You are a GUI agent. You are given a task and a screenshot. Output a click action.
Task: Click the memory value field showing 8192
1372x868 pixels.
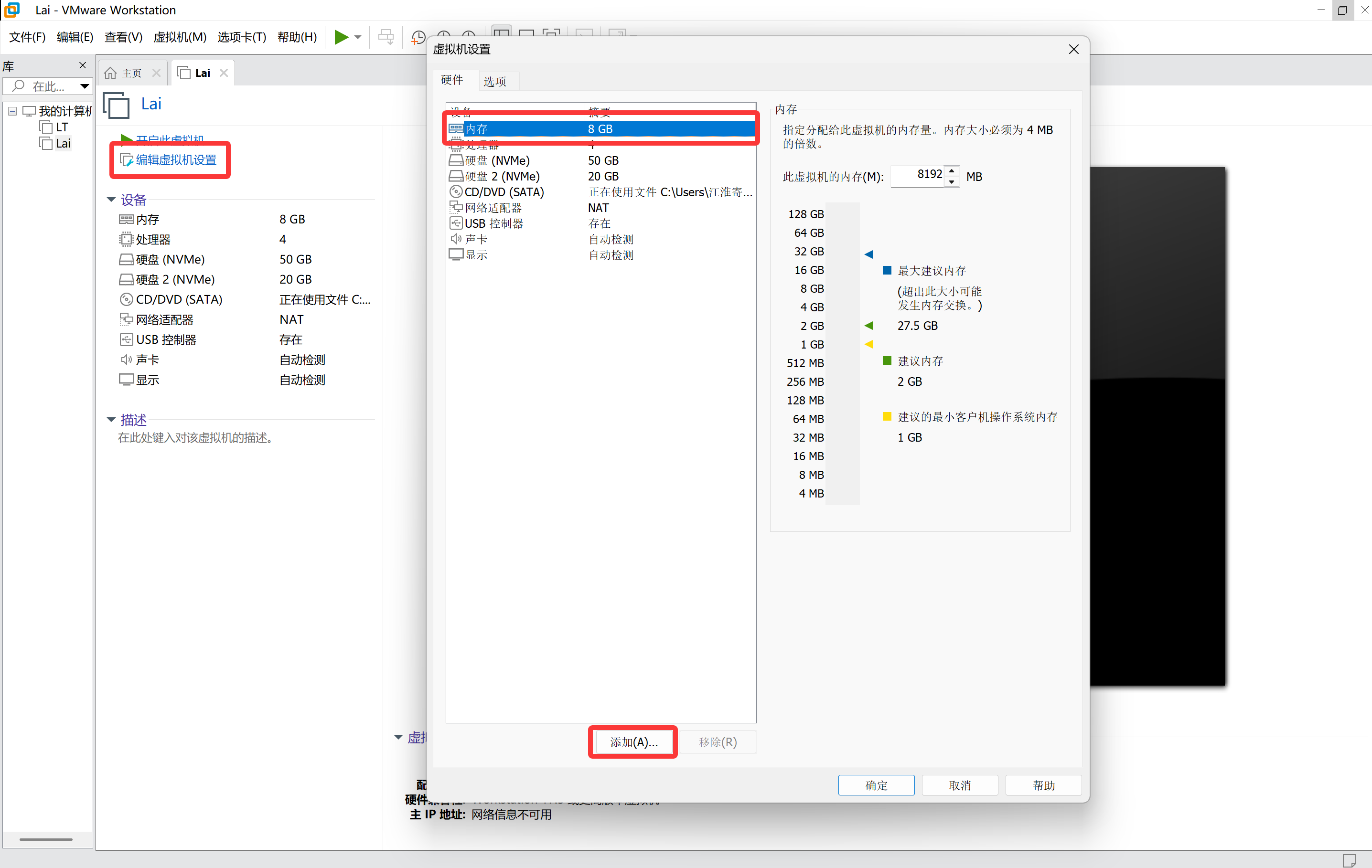click(918, 176)
